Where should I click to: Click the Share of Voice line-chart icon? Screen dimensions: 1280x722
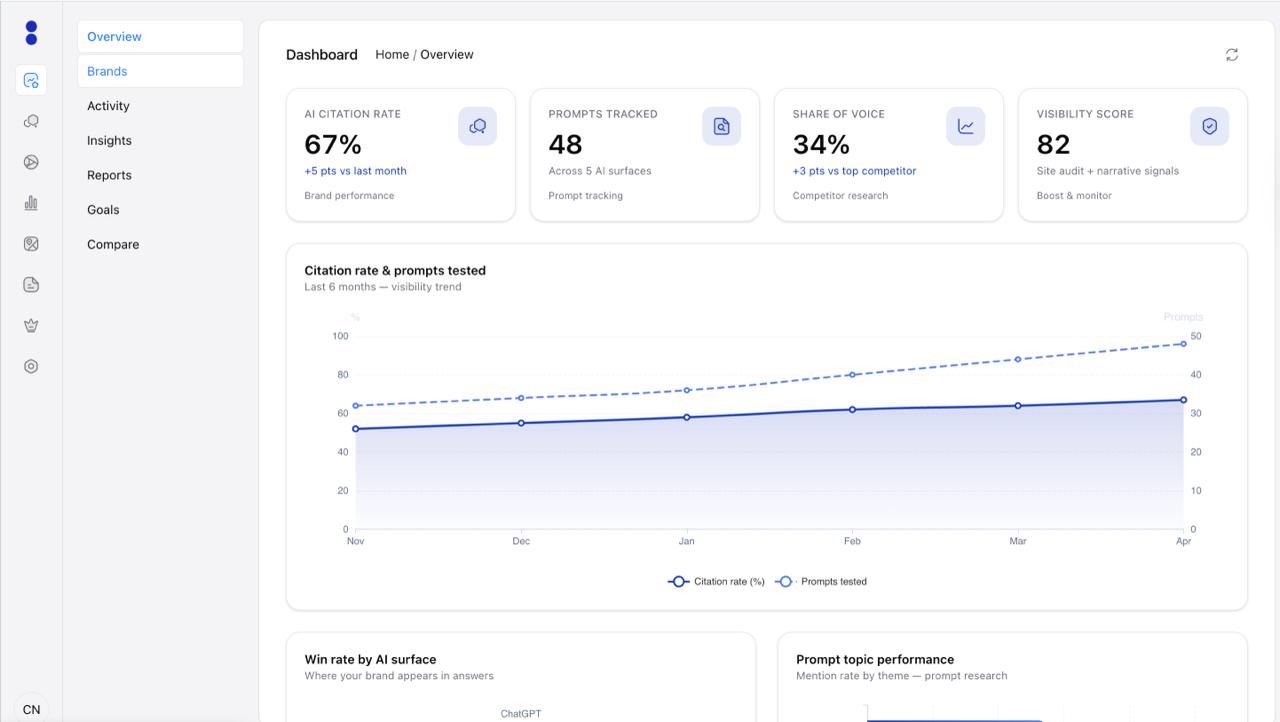pyautogui.click(x=965, y=126)
